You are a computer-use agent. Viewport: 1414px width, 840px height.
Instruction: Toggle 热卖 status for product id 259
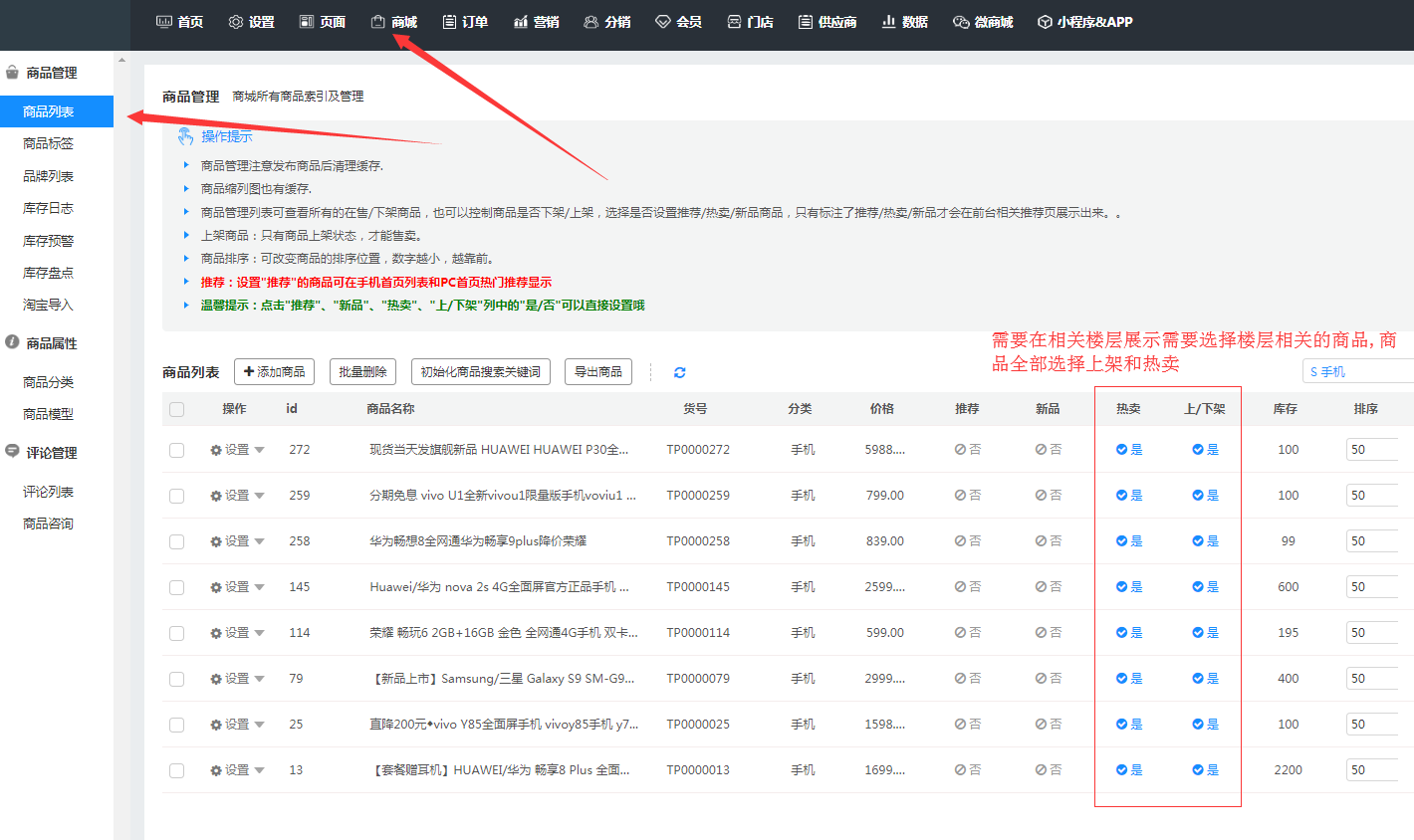(x=1128, y=496)
